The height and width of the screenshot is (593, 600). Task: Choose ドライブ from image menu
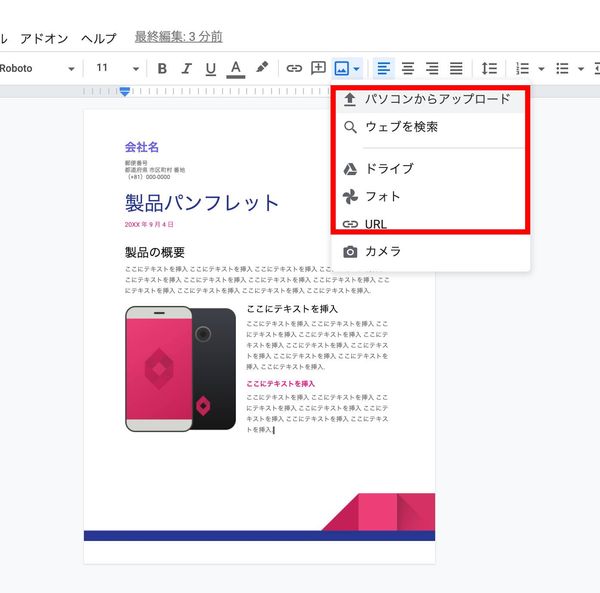[430, 169]
